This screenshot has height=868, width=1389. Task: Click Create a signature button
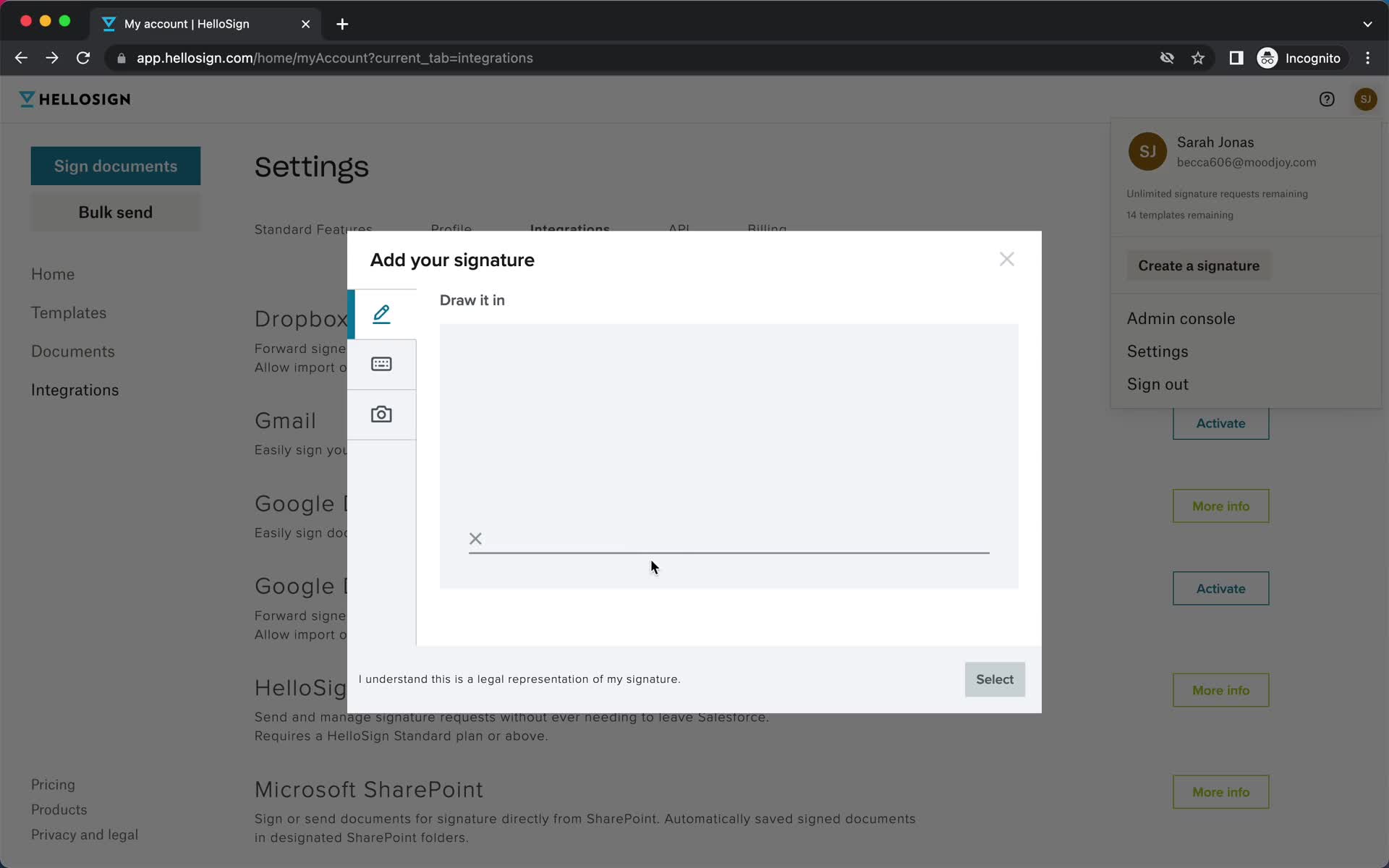coord(1199,265)
